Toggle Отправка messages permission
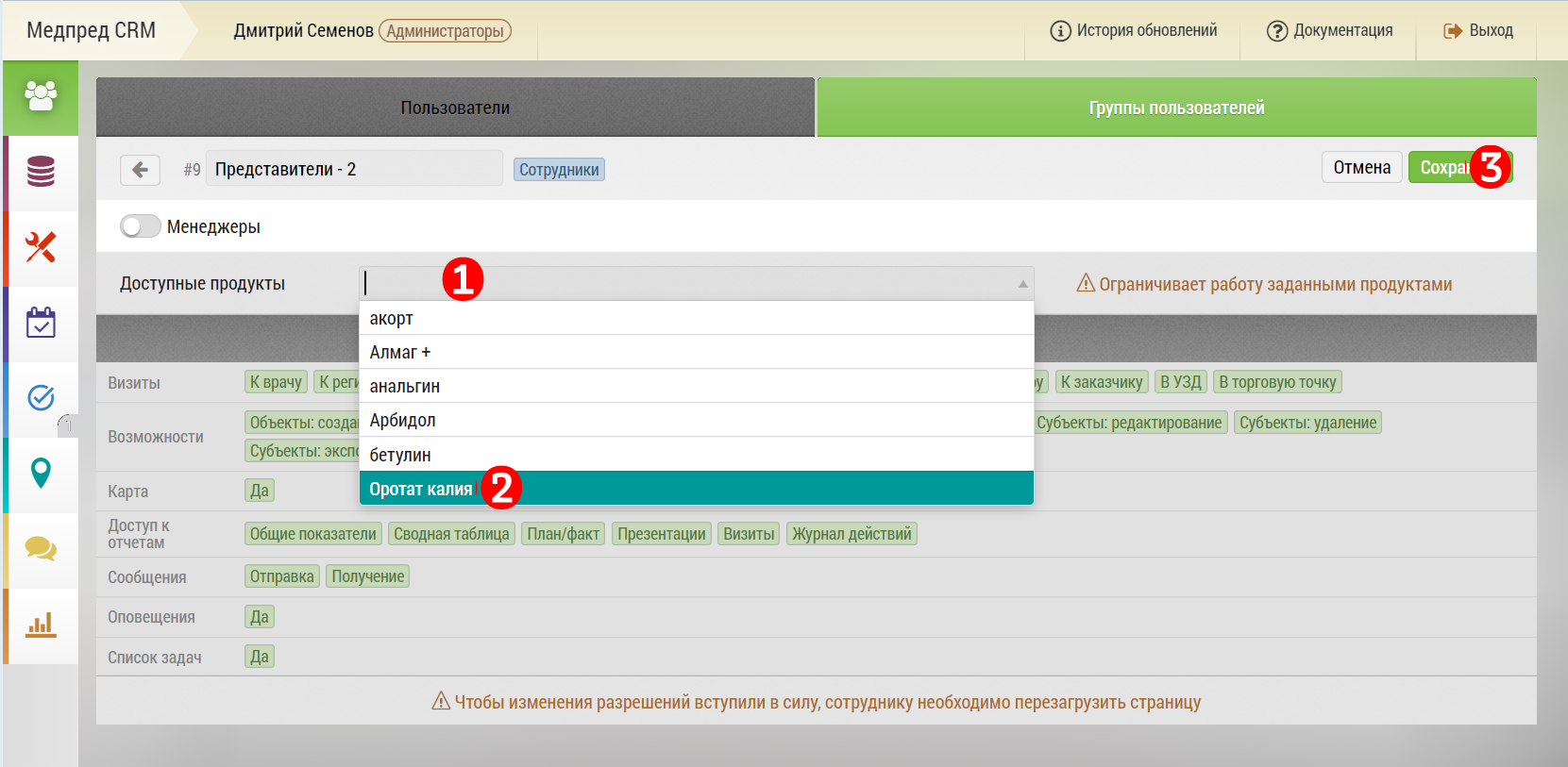Image resolution: width=1568 pixels, height=767 pixels. click(x=282, y=576)
